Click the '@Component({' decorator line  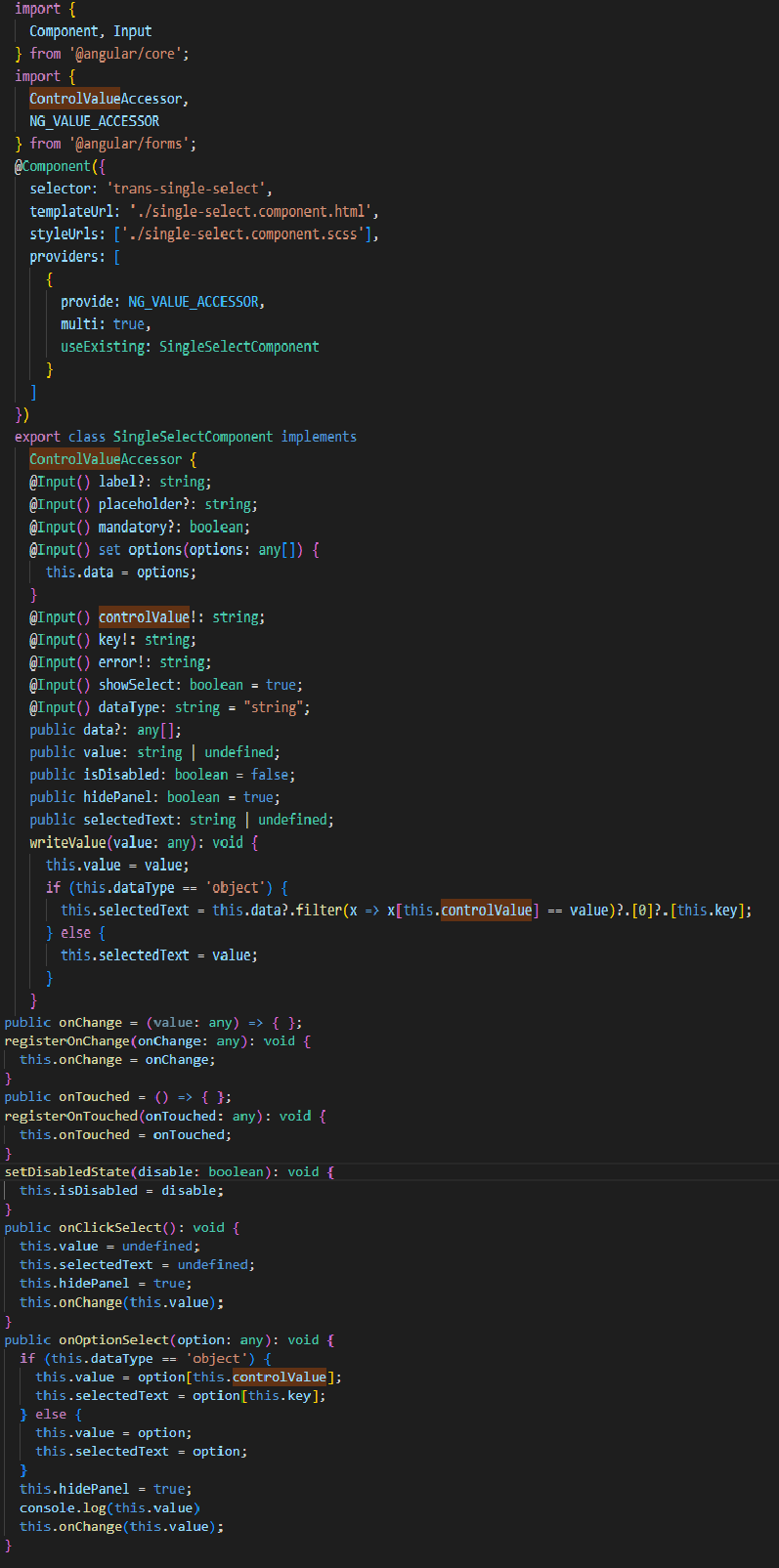[x=60, y=166]
